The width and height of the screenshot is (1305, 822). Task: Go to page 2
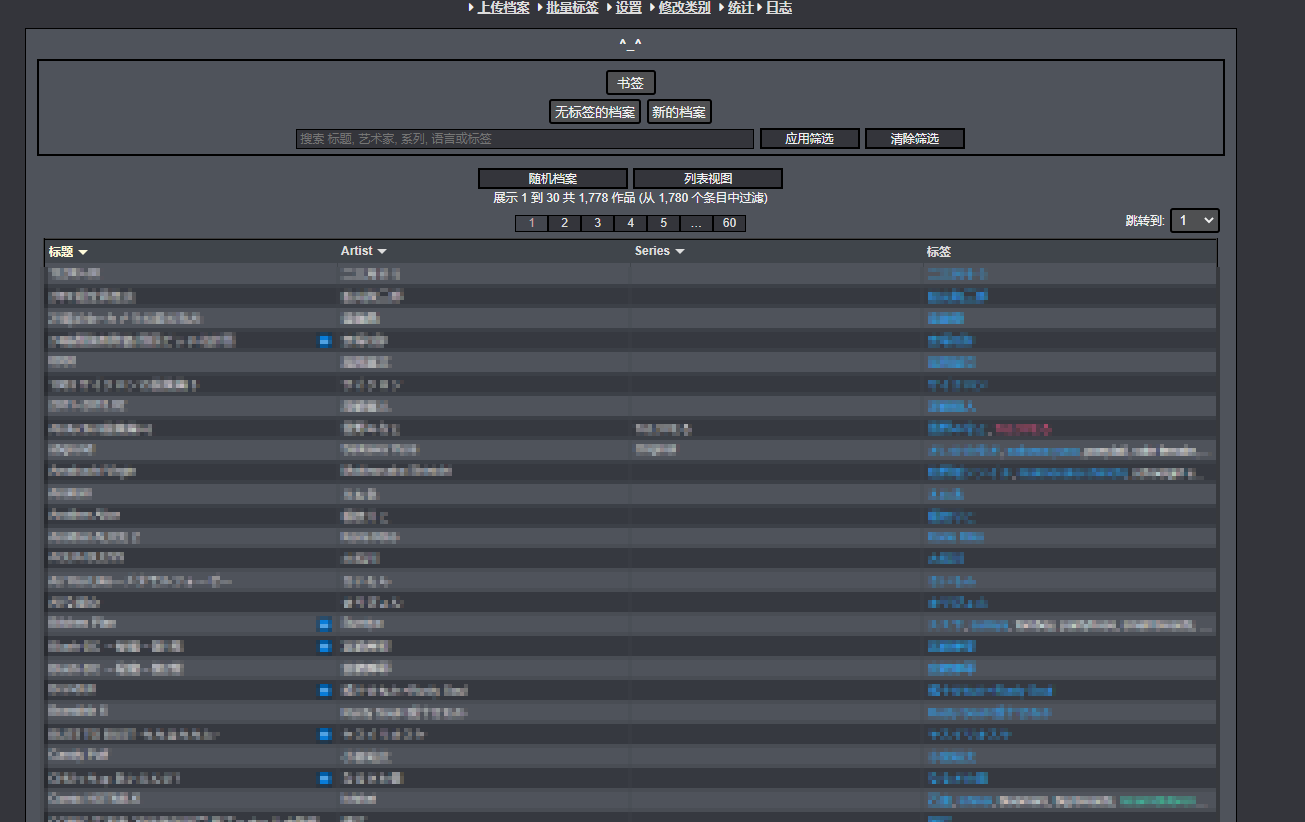(565, 223)
